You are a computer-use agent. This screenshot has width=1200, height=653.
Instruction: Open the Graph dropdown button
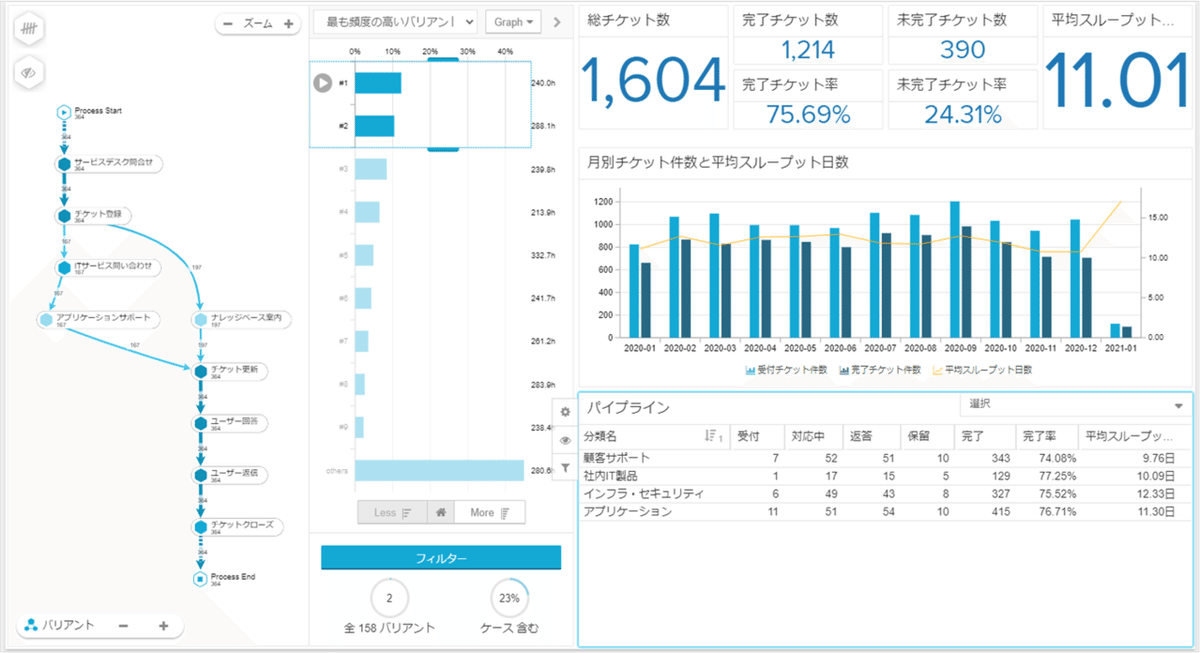click(512, 21)
